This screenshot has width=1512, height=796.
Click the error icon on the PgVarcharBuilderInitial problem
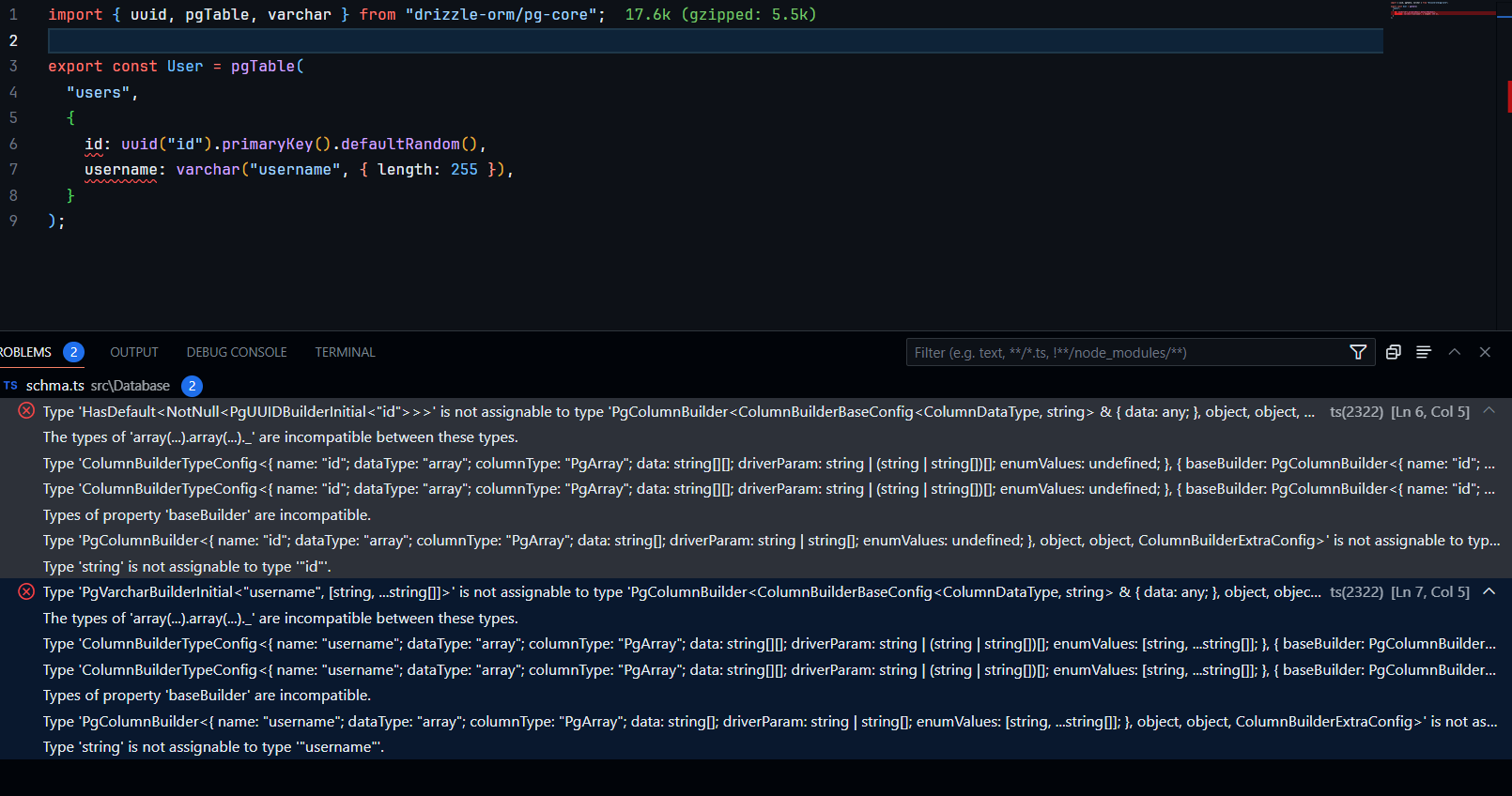[x=26, y=591]
